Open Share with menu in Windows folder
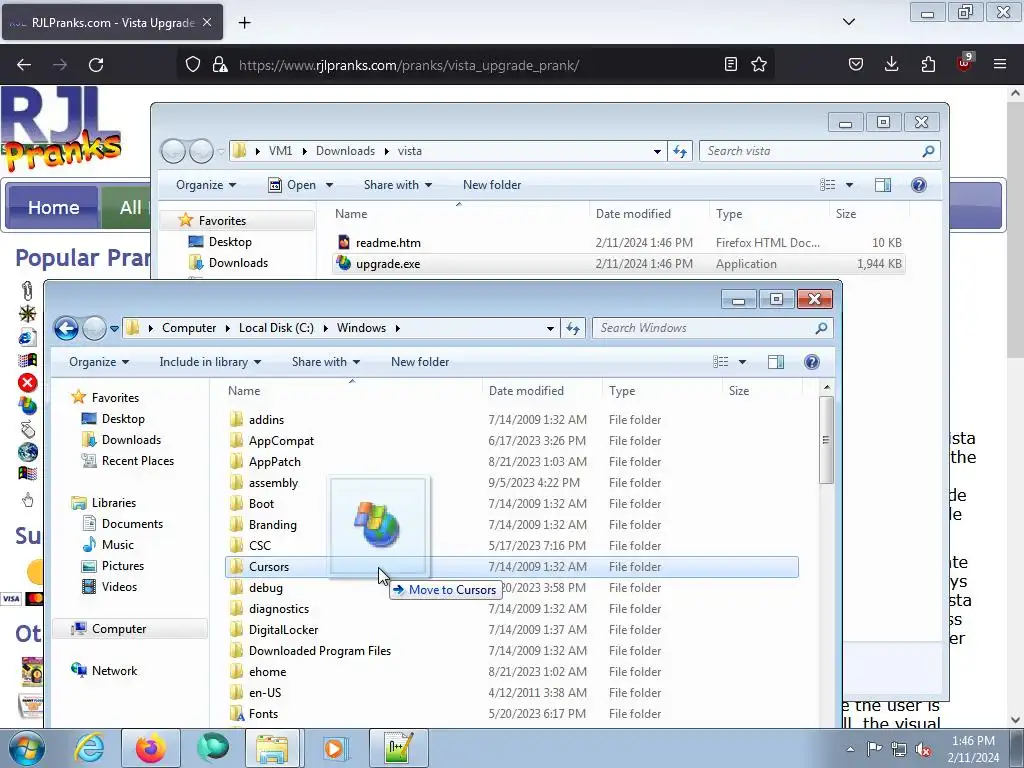This screenshot has width=1024, height=768. coord(326,362)
